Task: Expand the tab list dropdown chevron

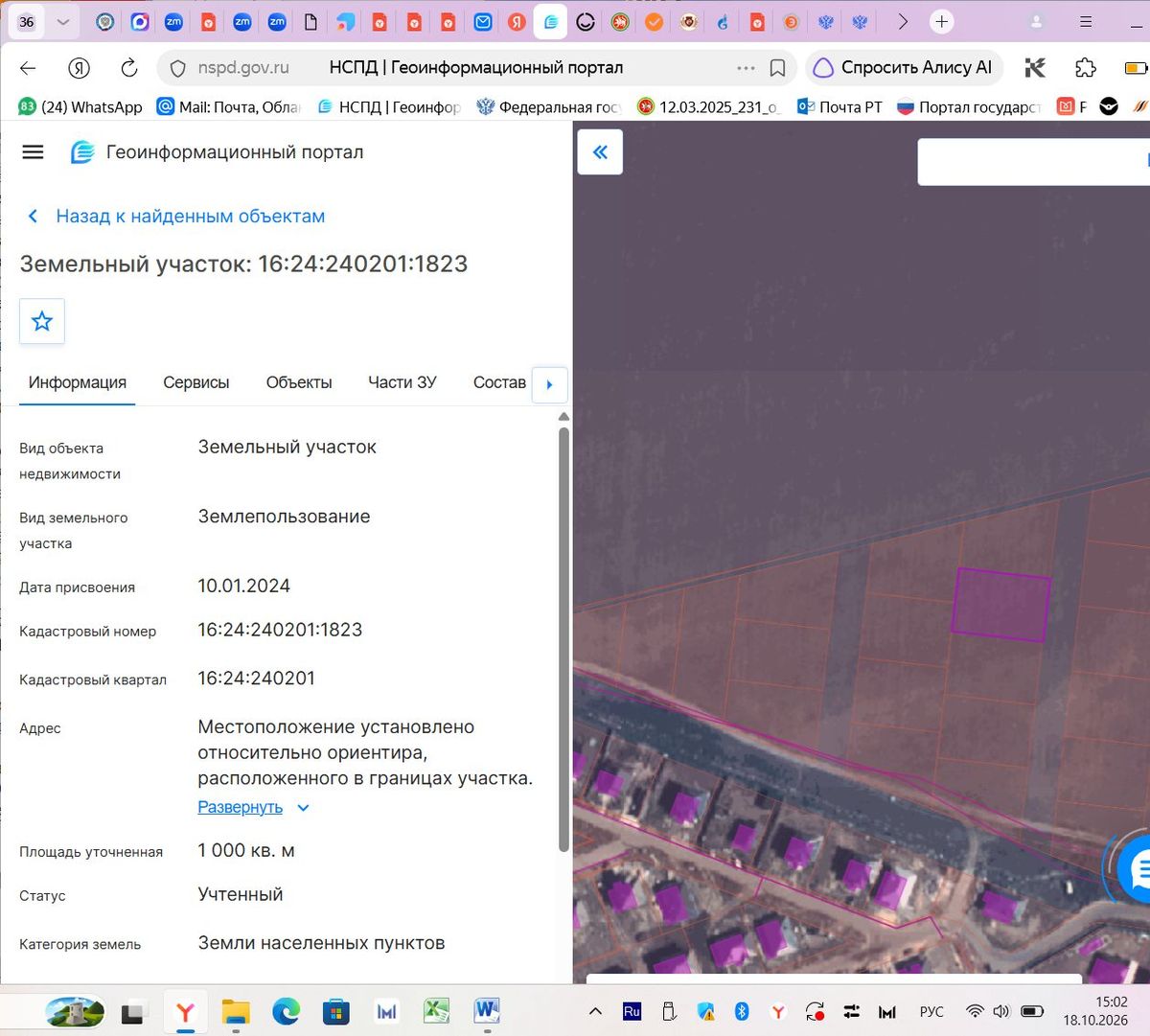Action: 63,21
